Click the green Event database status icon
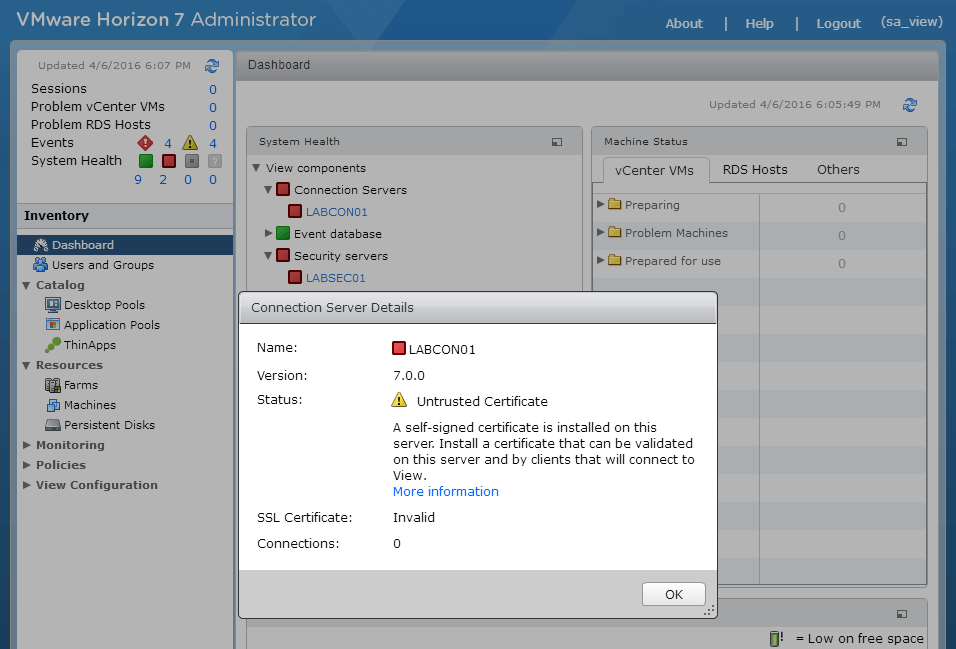 tap(283, 234)
